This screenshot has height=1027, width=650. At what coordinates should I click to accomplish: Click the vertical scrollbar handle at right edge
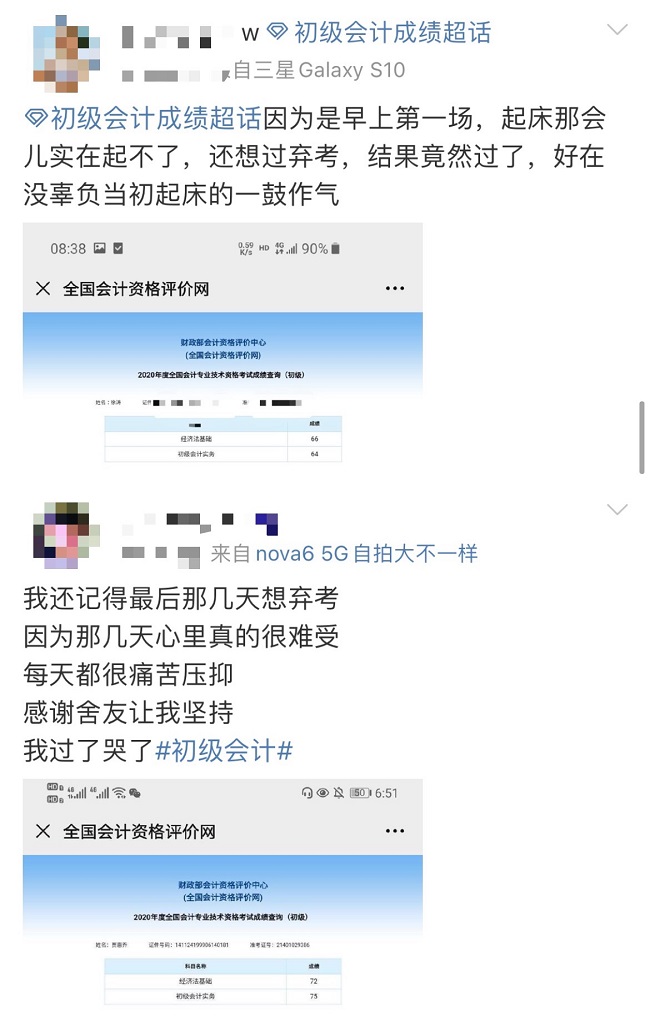(641, 438)
